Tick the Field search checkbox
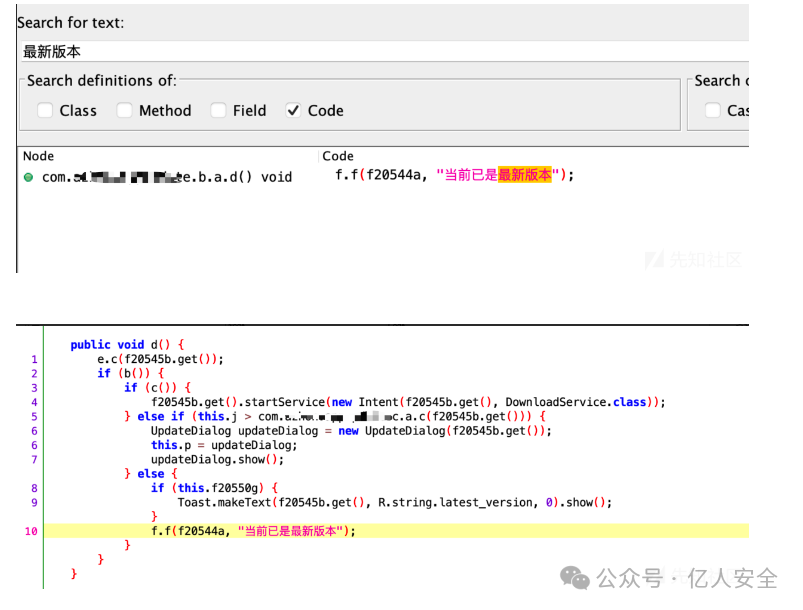803x610 pixels. (x=218, y=111)
